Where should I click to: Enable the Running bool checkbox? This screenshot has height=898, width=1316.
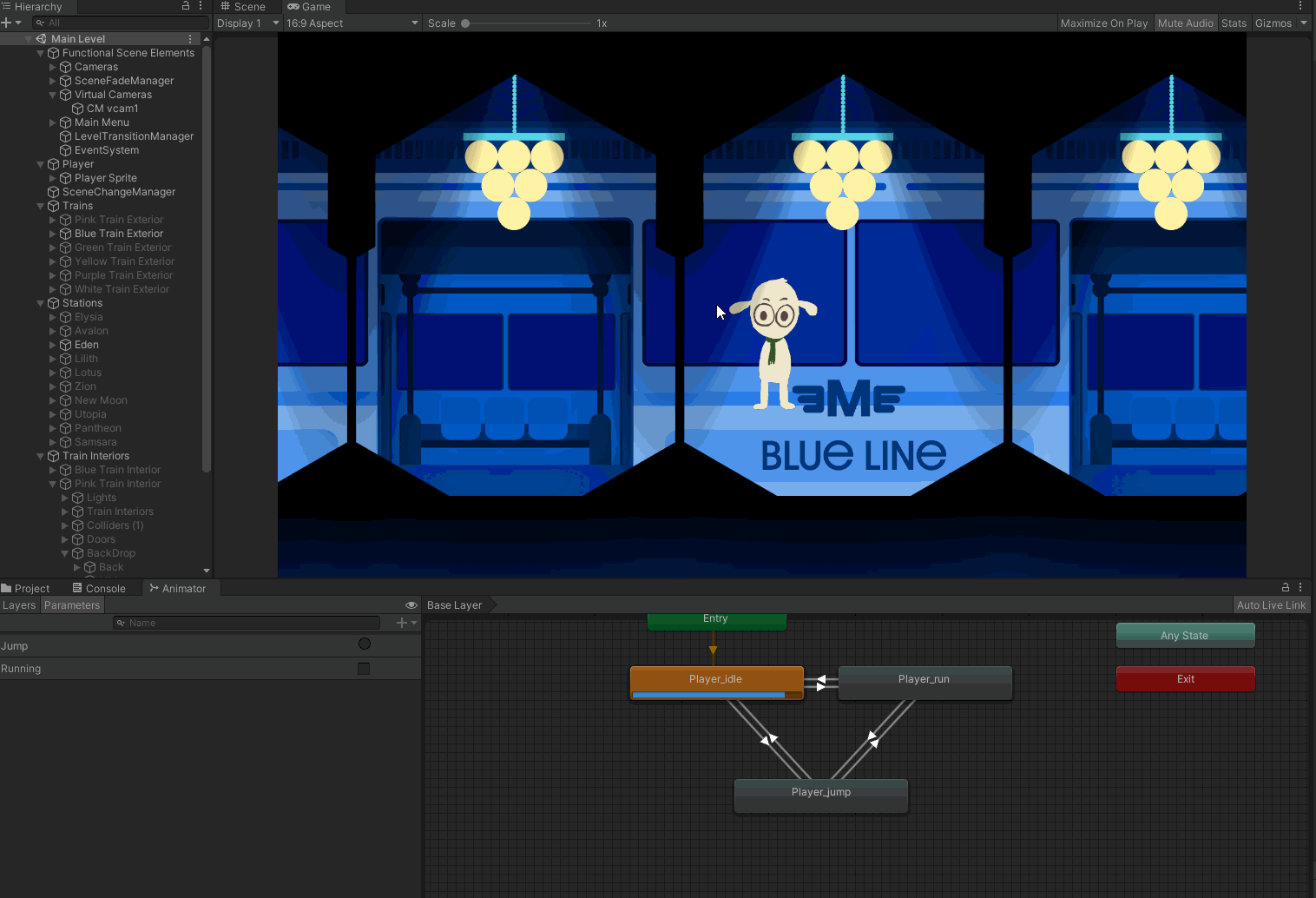(x=364, y=669)
